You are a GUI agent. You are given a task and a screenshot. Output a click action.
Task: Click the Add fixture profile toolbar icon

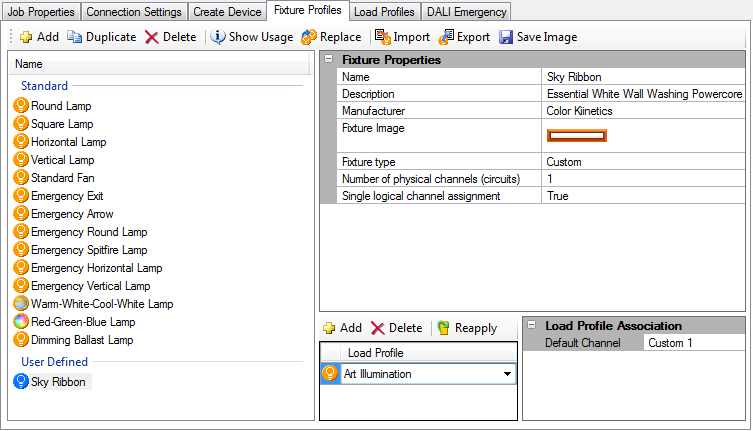[26, 37]
